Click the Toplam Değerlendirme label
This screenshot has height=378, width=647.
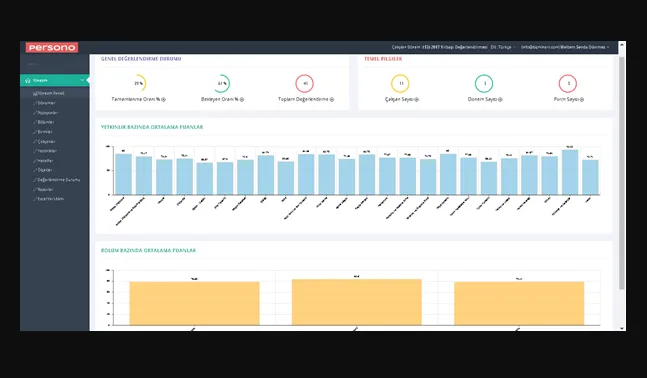[303, 99]
